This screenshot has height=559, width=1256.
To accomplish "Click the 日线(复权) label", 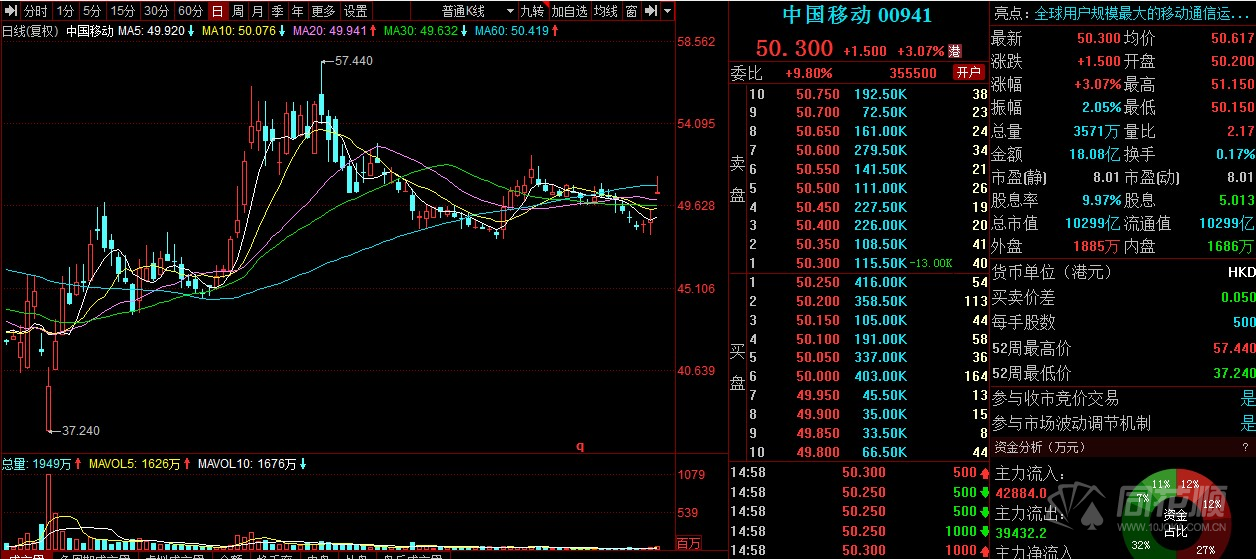I will (30, 31).
